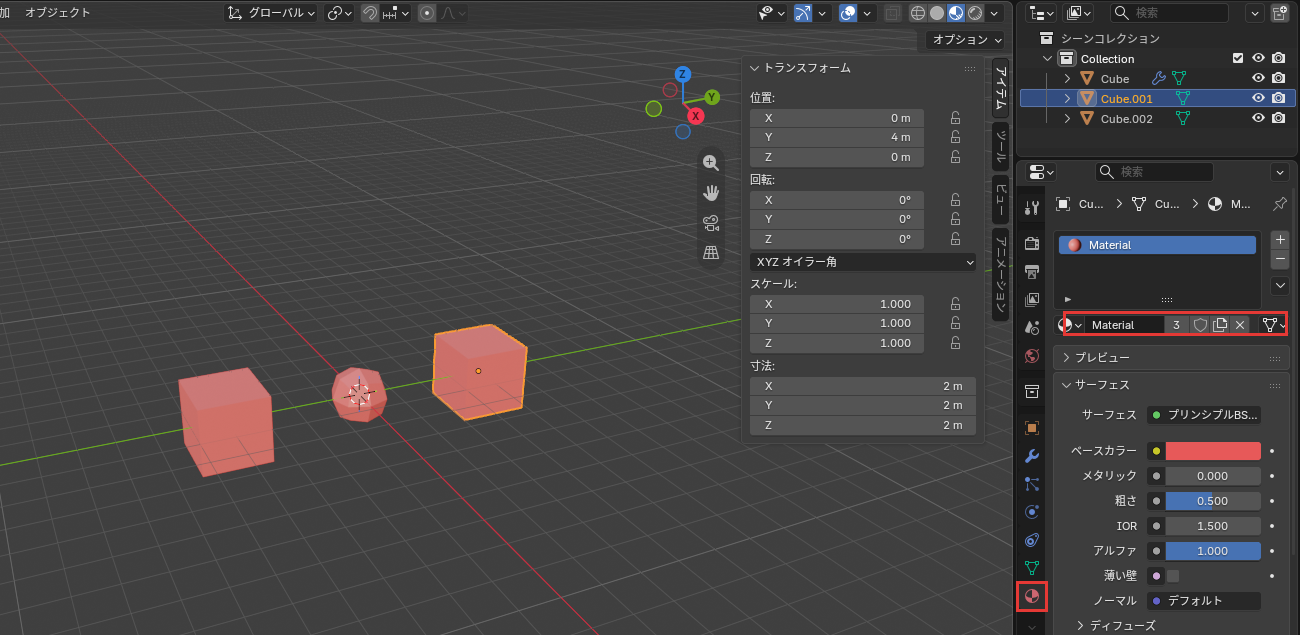Click the 位置 Y field showing 4 m
Viewport: 1300px width, 635px height.
click(x=837, y=137)
